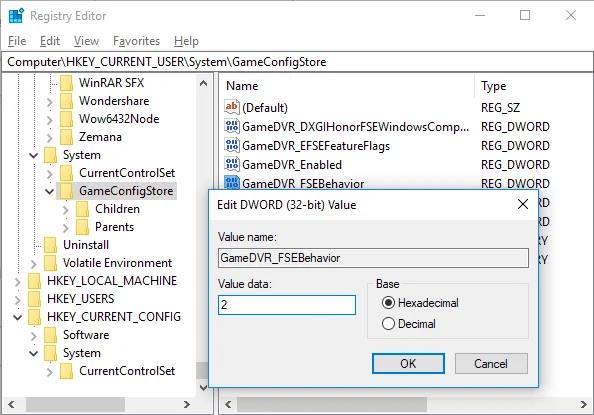Open the Favorites menu
This screenshot has width=594, height=415.
click(136, 41)
